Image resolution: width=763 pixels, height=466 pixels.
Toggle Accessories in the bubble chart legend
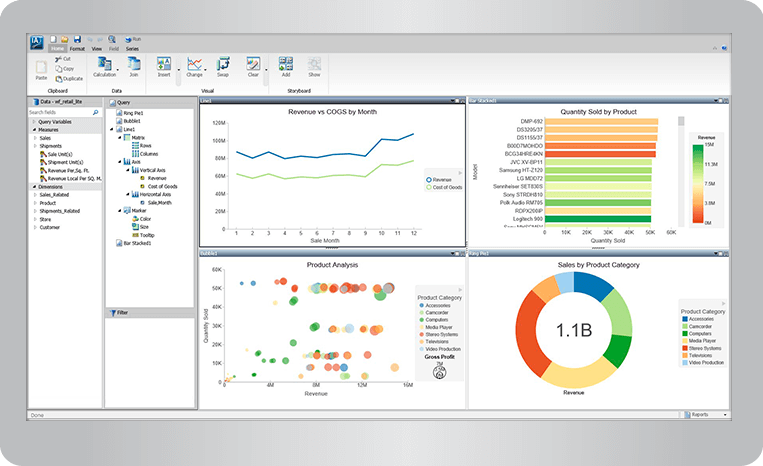(x=421, y=305)
